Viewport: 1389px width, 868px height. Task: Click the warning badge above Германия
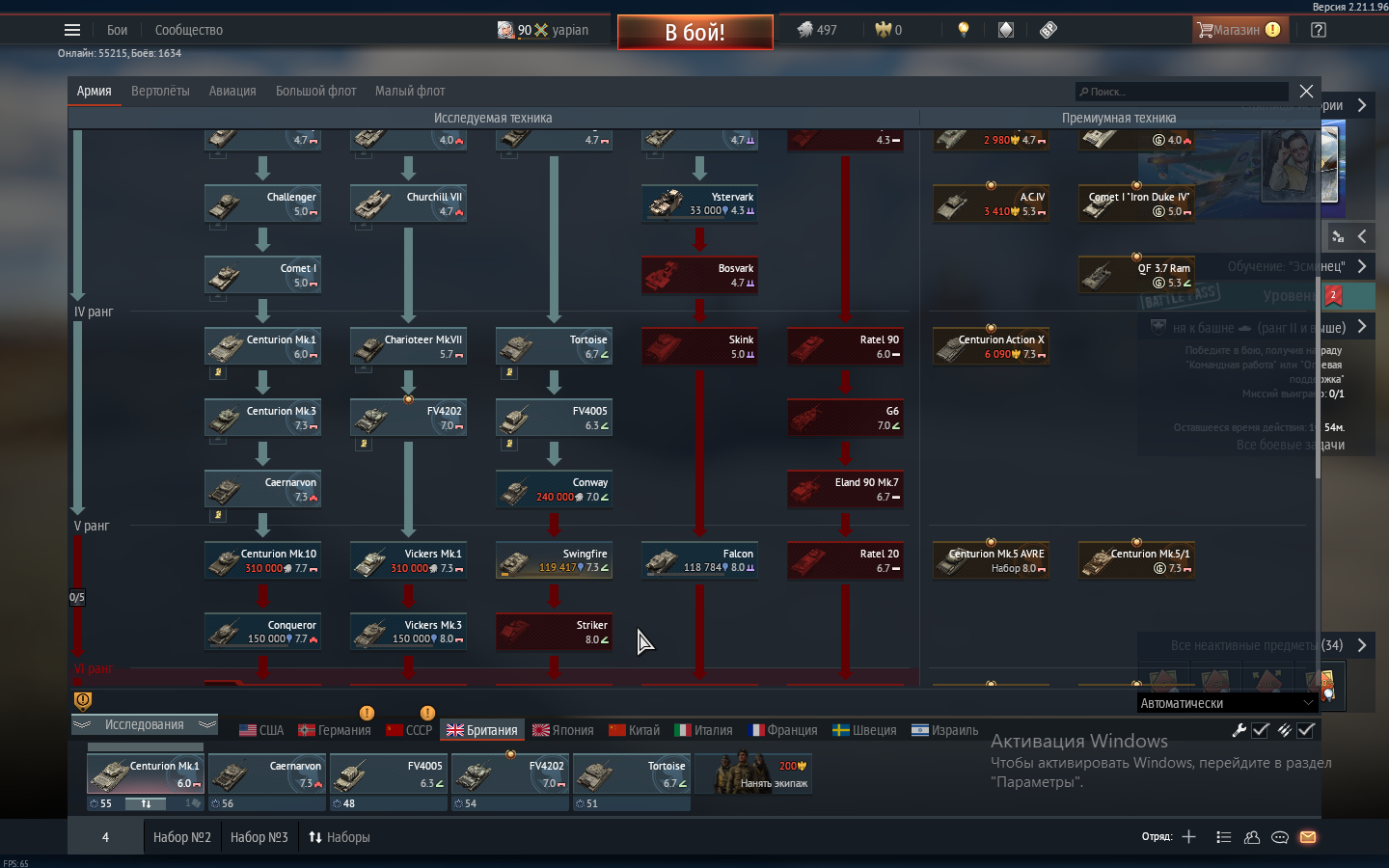(367, 713)
